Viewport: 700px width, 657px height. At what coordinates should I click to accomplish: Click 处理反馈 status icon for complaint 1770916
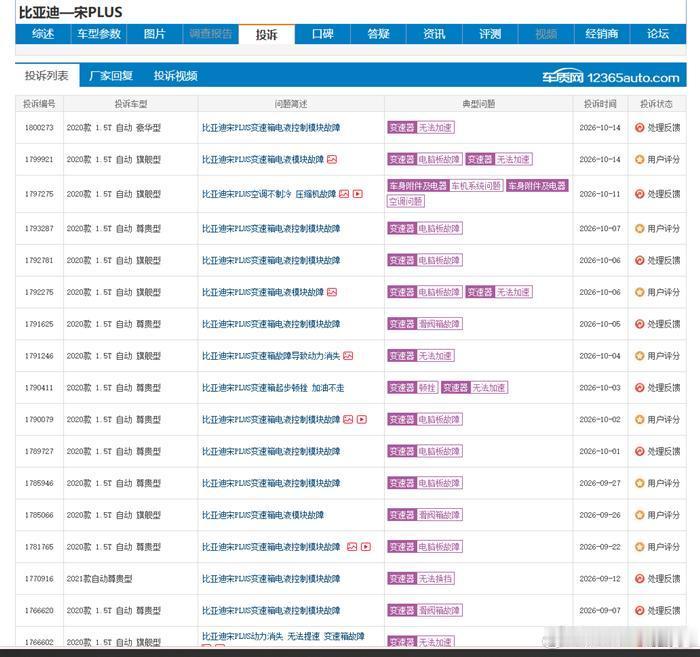pos(639,578)
